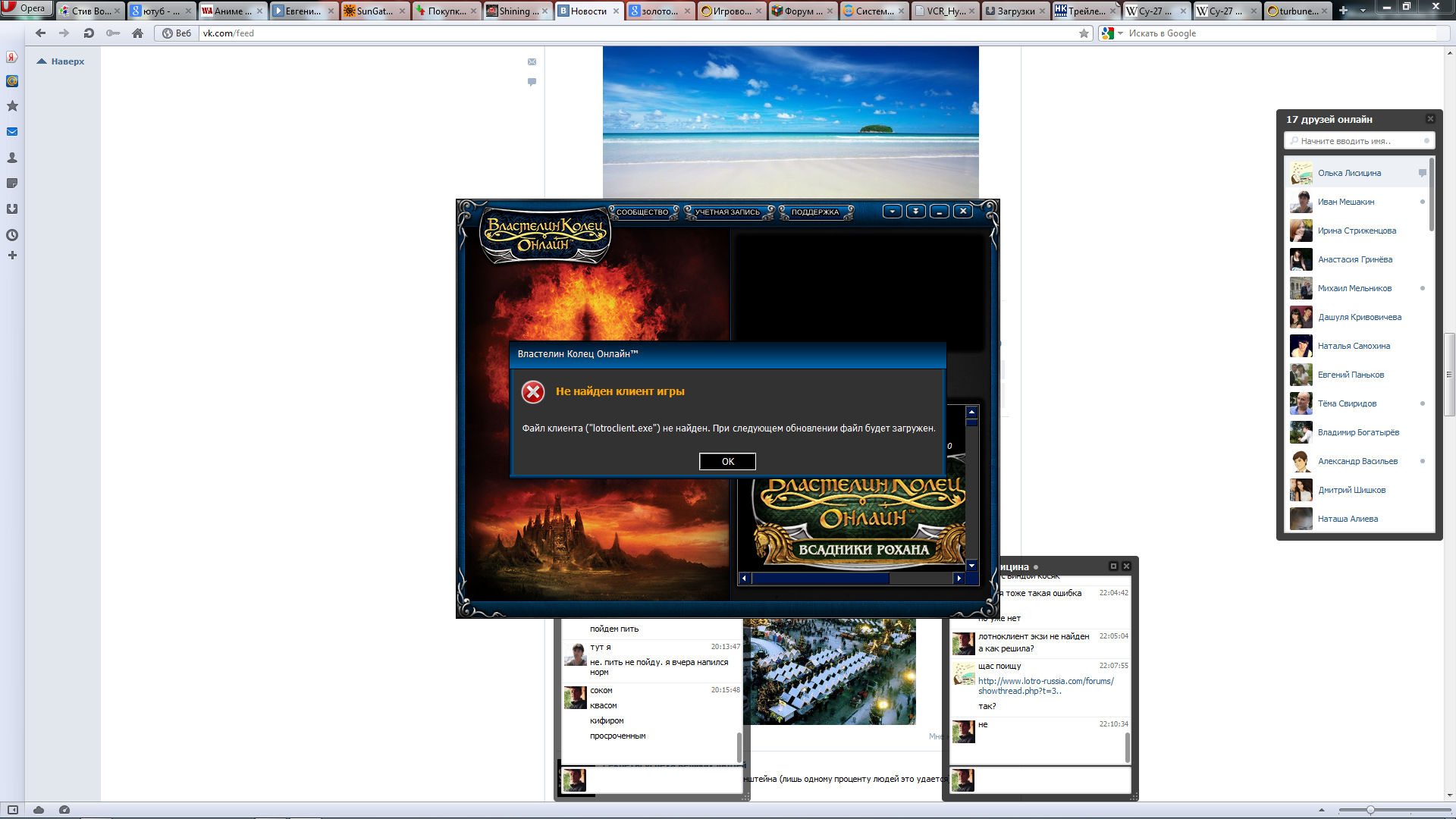1456x819 pixels.
Task: Click the Opera Turbo gauge icon
Action: 64,810
